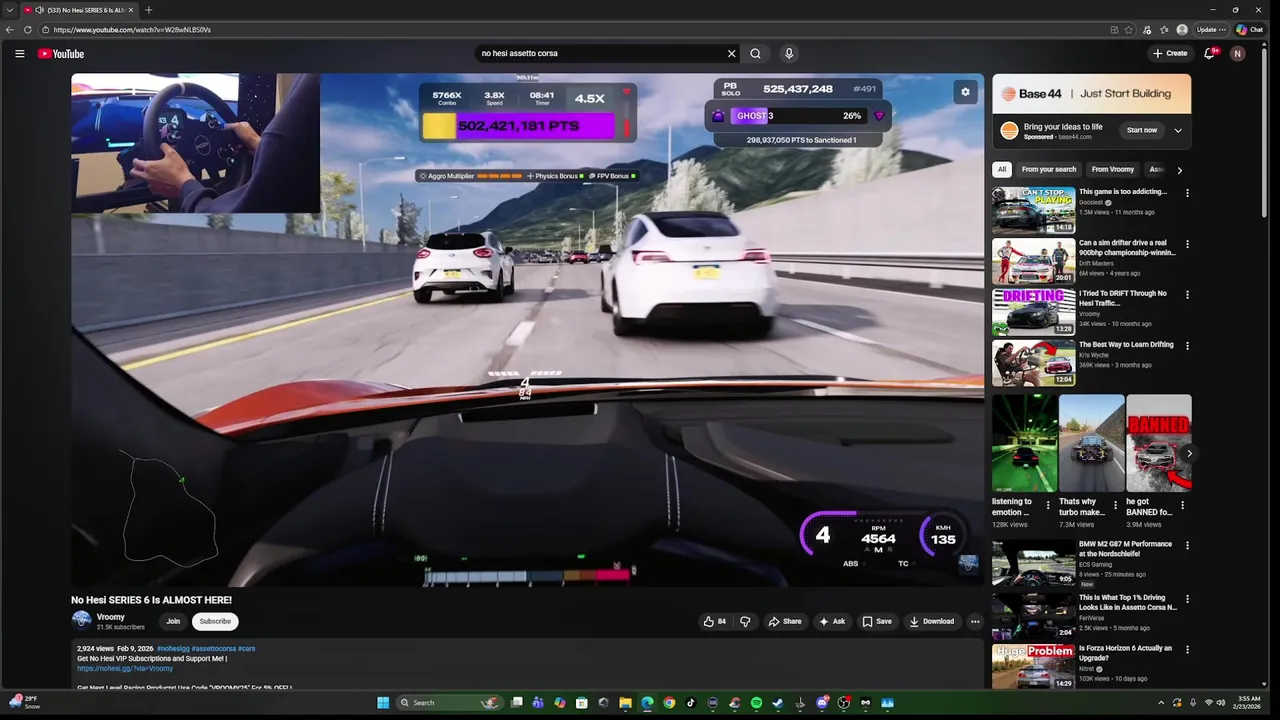Open options for Best Way to Learn Drifting

[1187, 346]
